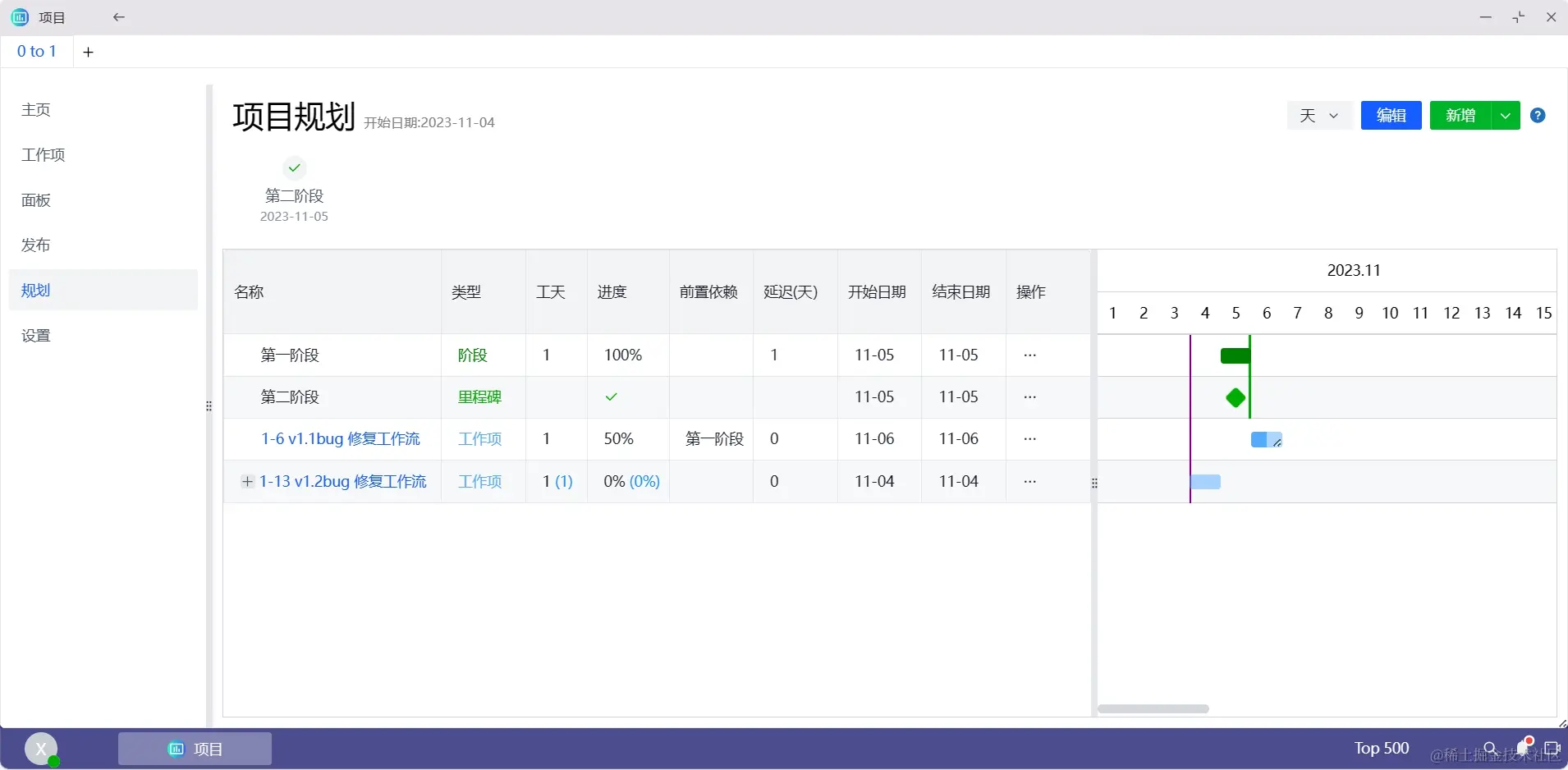Click the green diamond milestone in Gantt chart
Screen dimensions: 1568x770
[1236, 398]
